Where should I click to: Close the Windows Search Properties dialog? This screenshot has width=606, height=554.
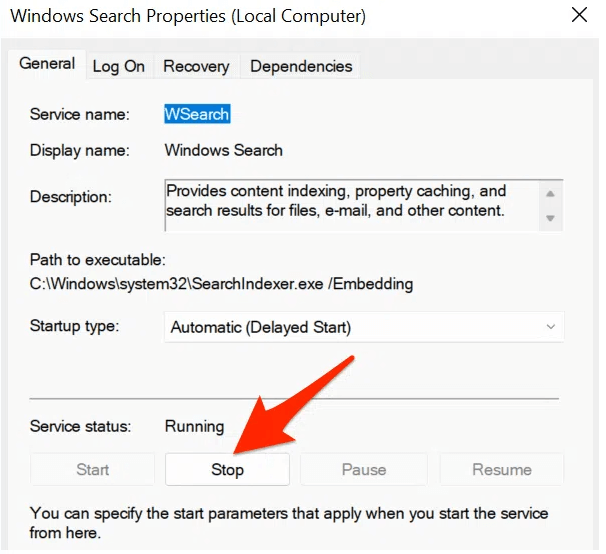578,16
